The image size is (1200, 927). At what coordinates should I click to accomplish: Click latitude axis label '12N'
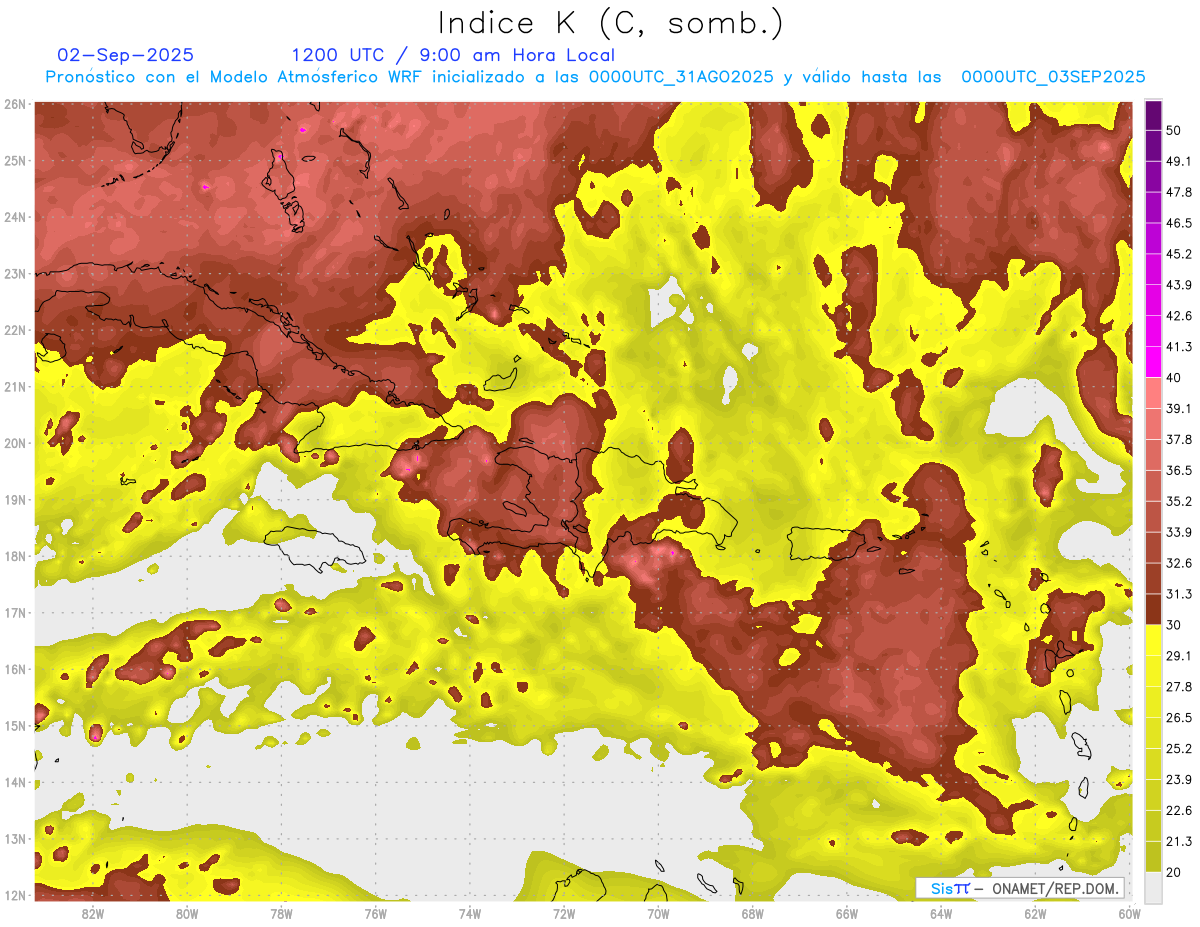pos(15,895)
